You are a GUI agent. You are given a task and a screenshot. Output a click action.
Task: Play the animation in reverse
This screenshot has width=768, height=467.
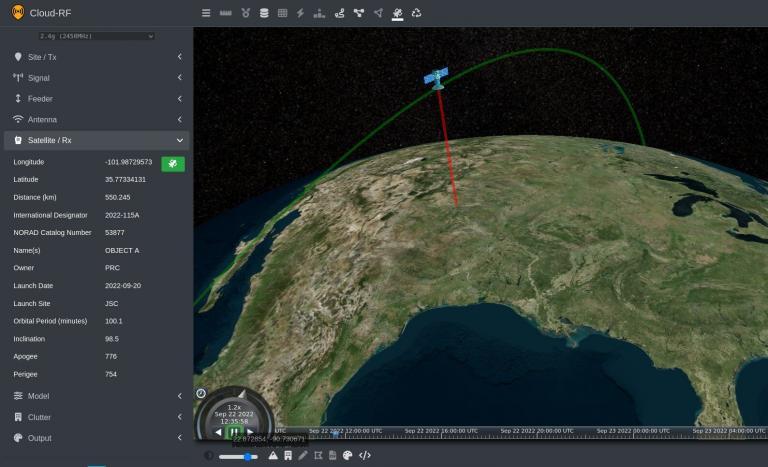point(218,432)
